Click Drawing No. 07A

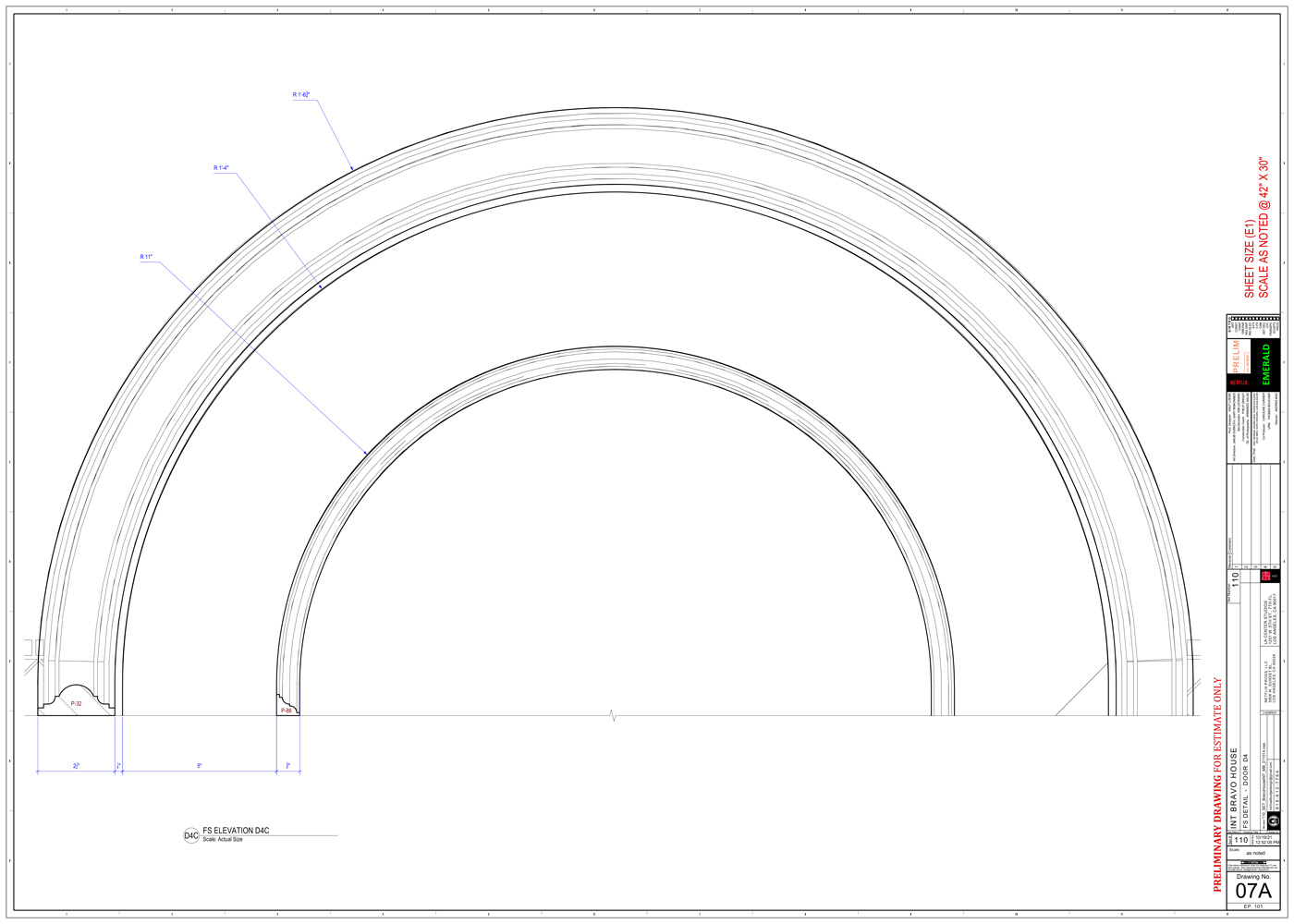(1253, 890)
